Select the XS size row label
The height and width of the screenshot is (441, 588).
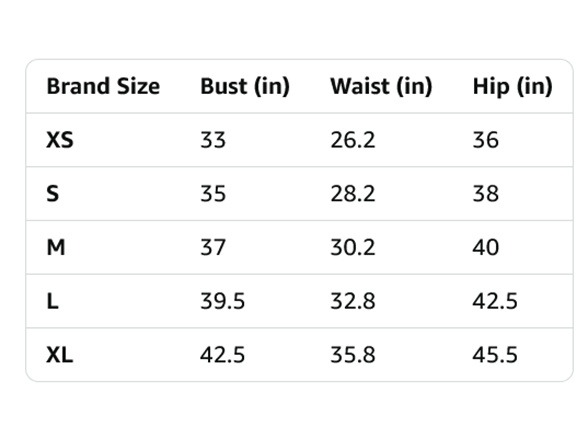60,140
